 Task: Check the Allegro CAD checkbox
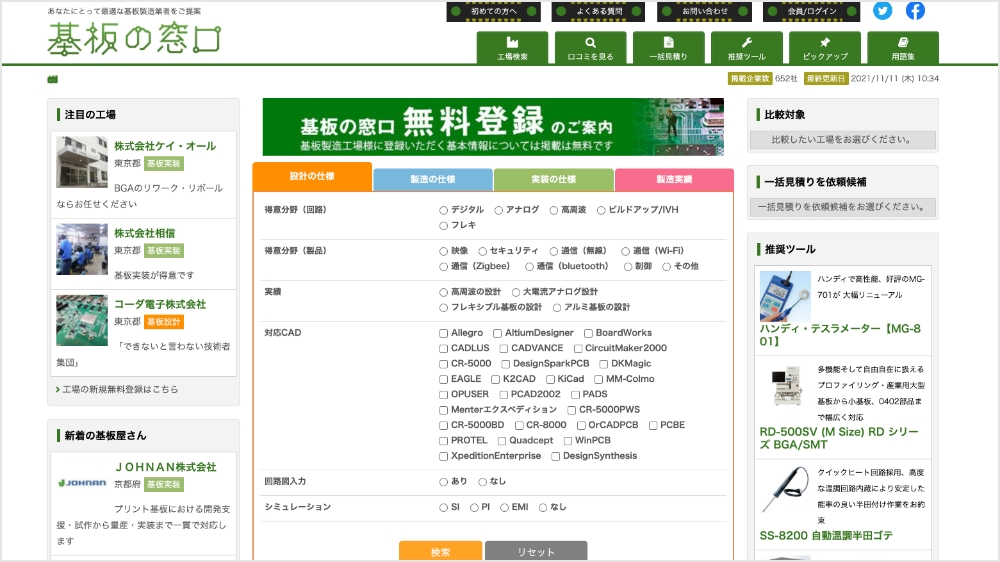[443, 333]
